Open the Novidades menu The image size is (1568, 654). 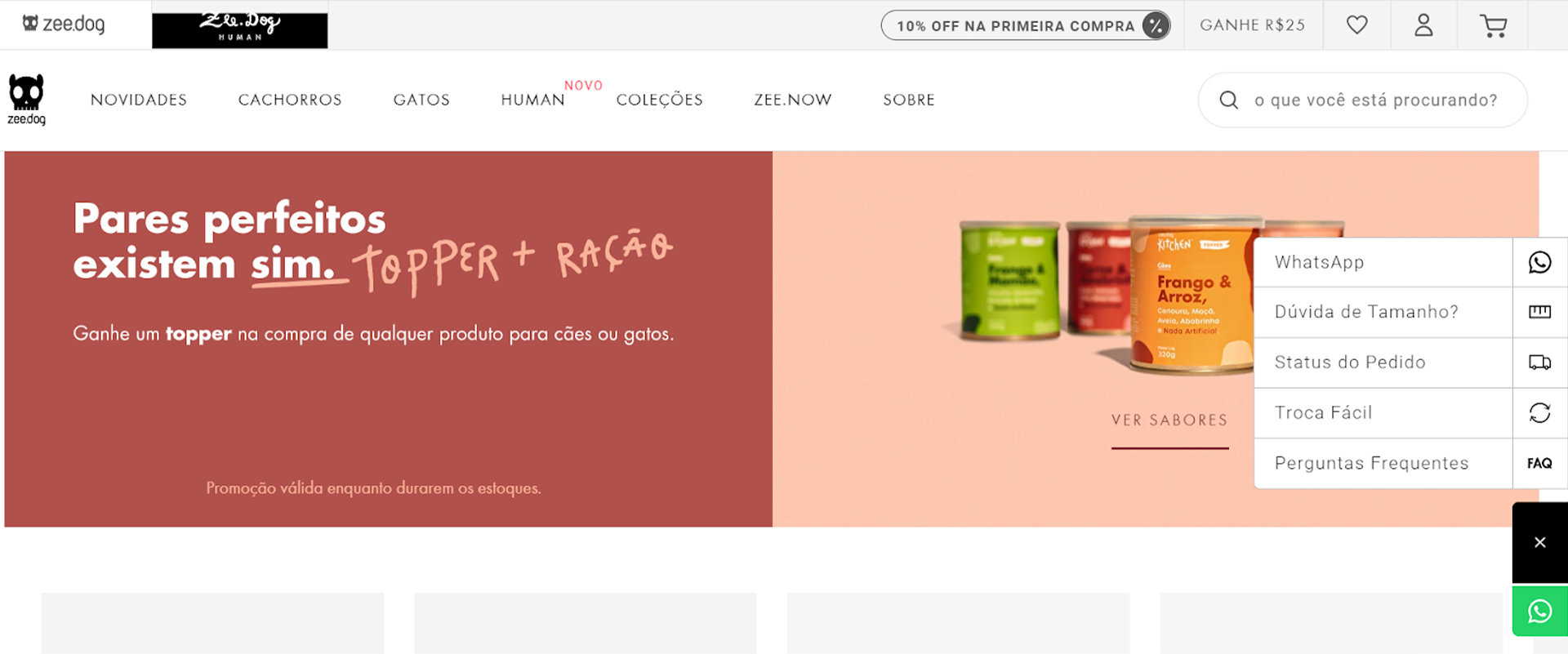[139, 100]
